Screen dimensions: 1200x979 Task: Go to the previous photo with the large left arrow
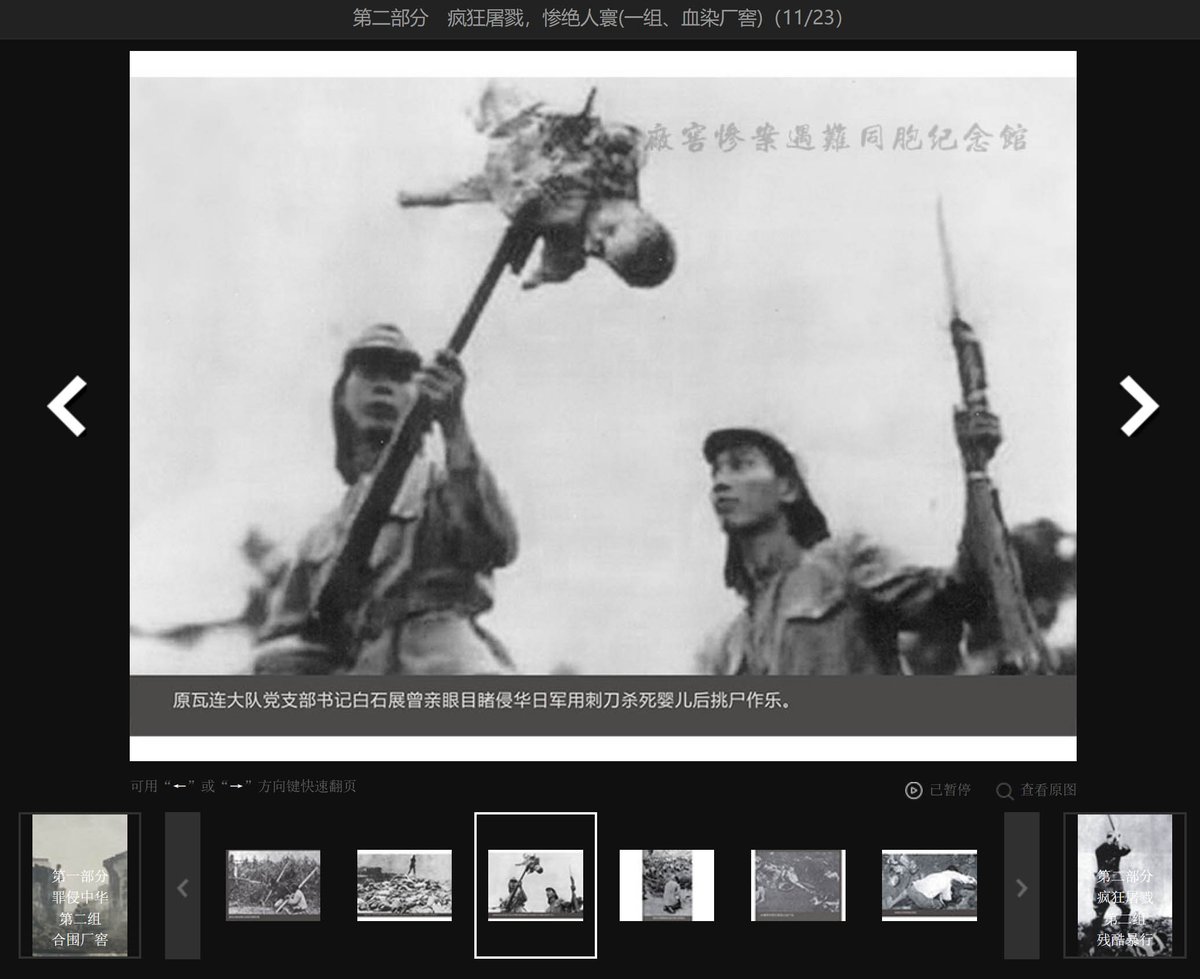point(67,406)
